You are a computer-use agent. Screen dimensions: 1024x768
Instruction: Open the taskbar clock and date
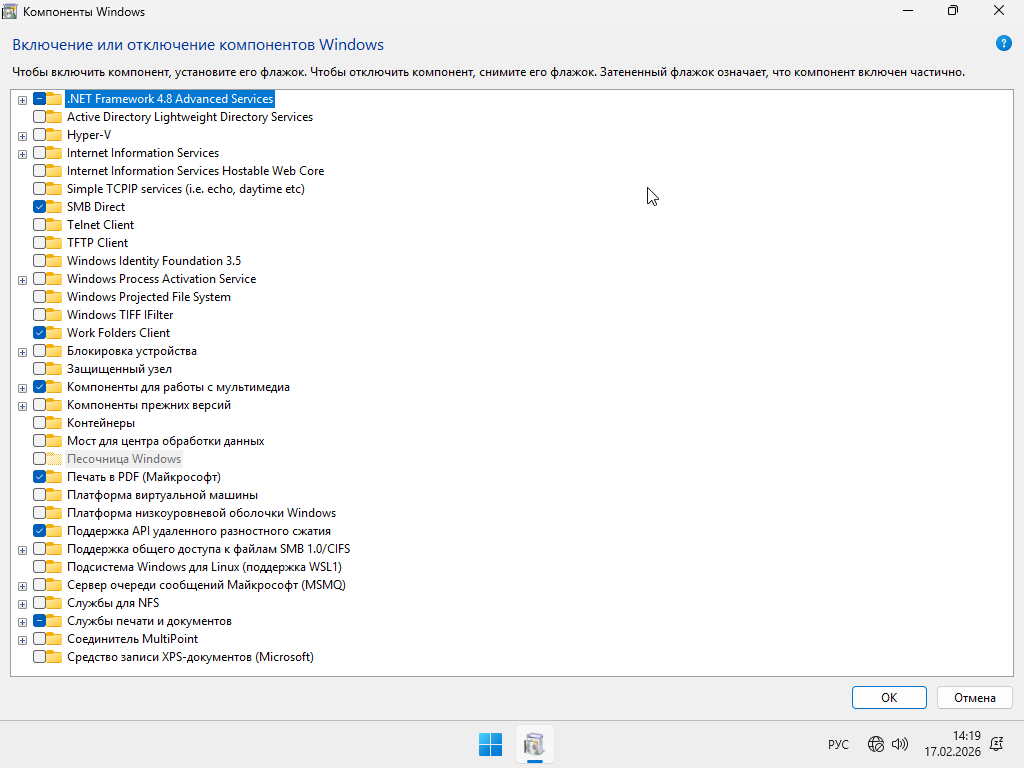[x=953, y=744]
